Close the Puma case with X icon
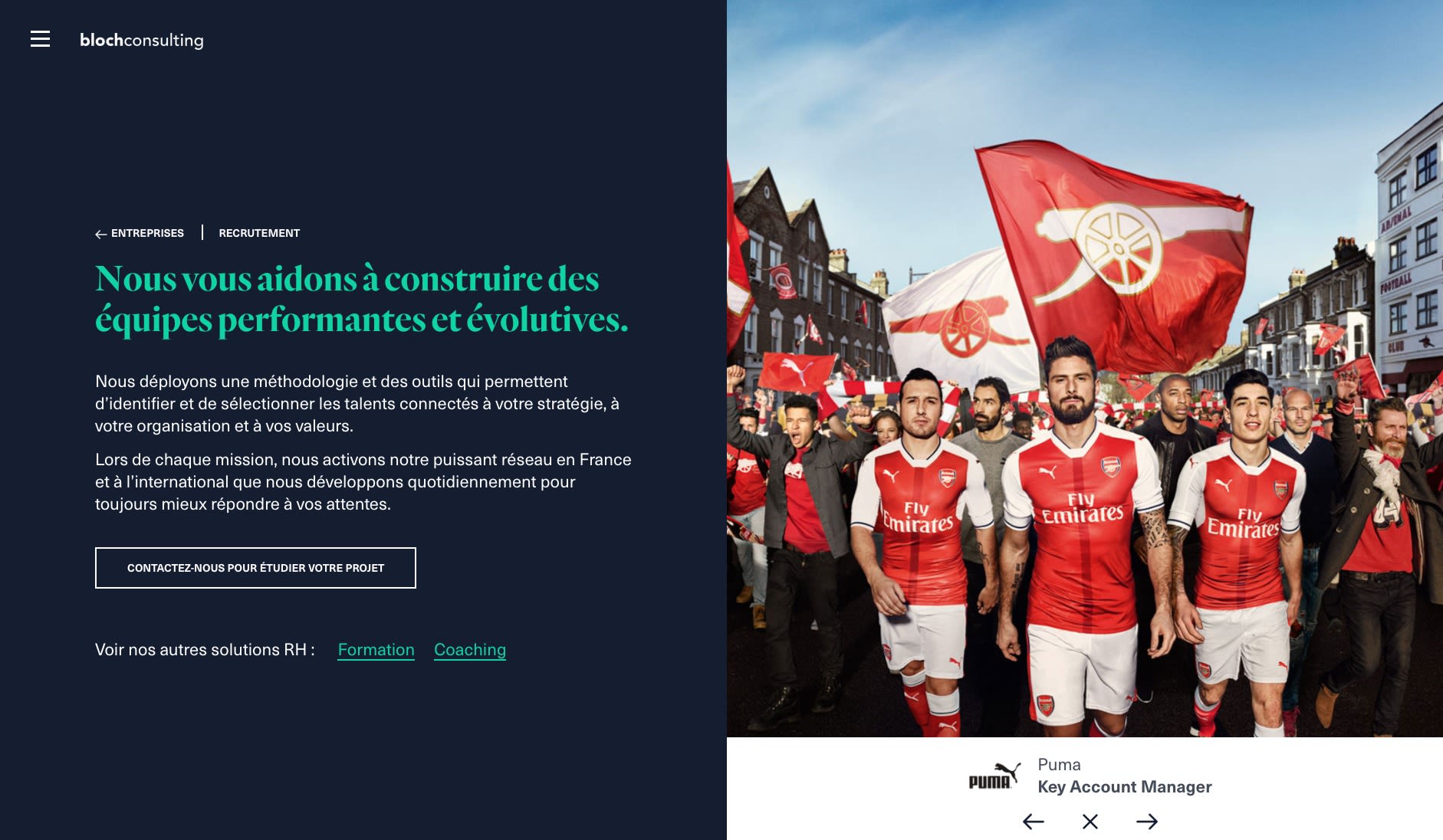 tap(1090, 822)
